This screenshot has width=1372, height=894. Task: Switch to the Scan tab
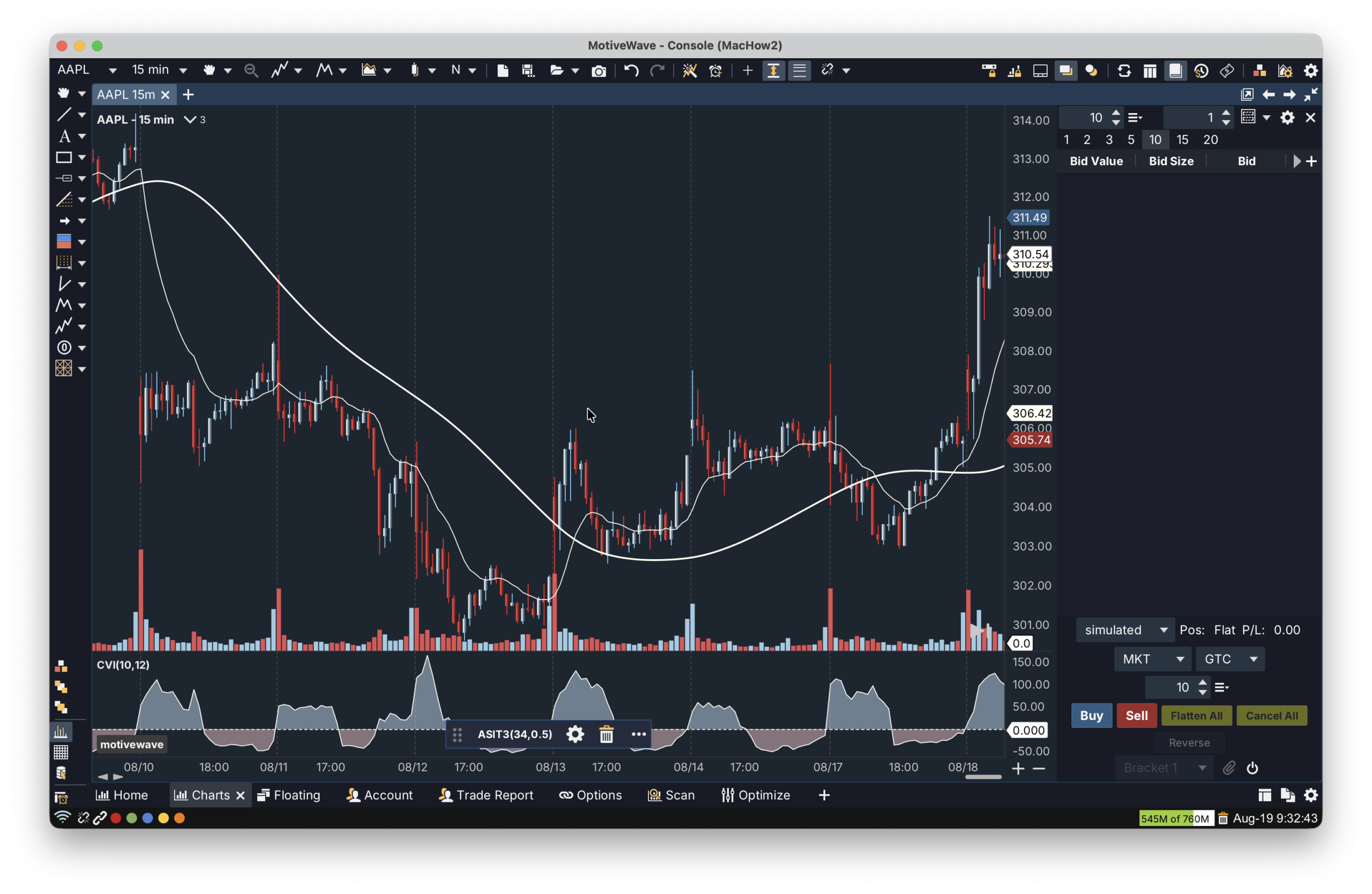[671, 795]
